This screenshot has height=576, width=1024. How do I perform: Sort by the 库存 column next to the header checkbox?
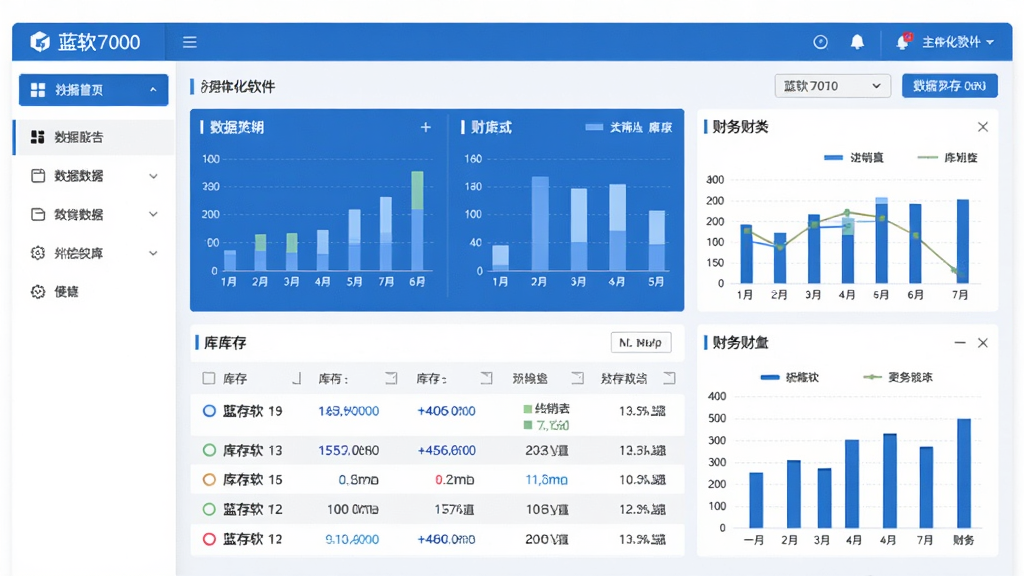(x=296, y=378)
